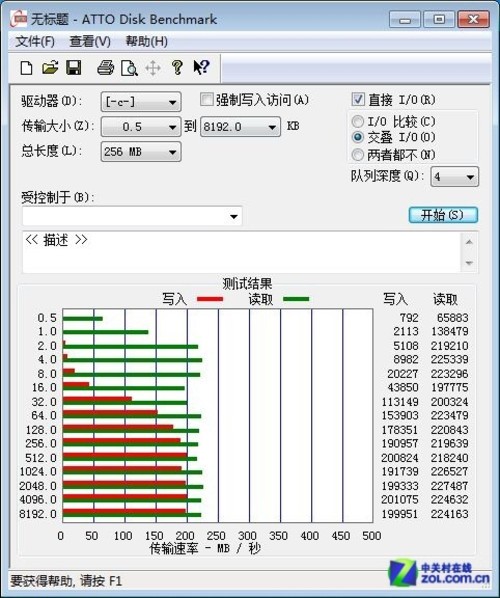Click the read value 65883
The width and height of the screenshot is (500, 598).
(x=452, y=318)
